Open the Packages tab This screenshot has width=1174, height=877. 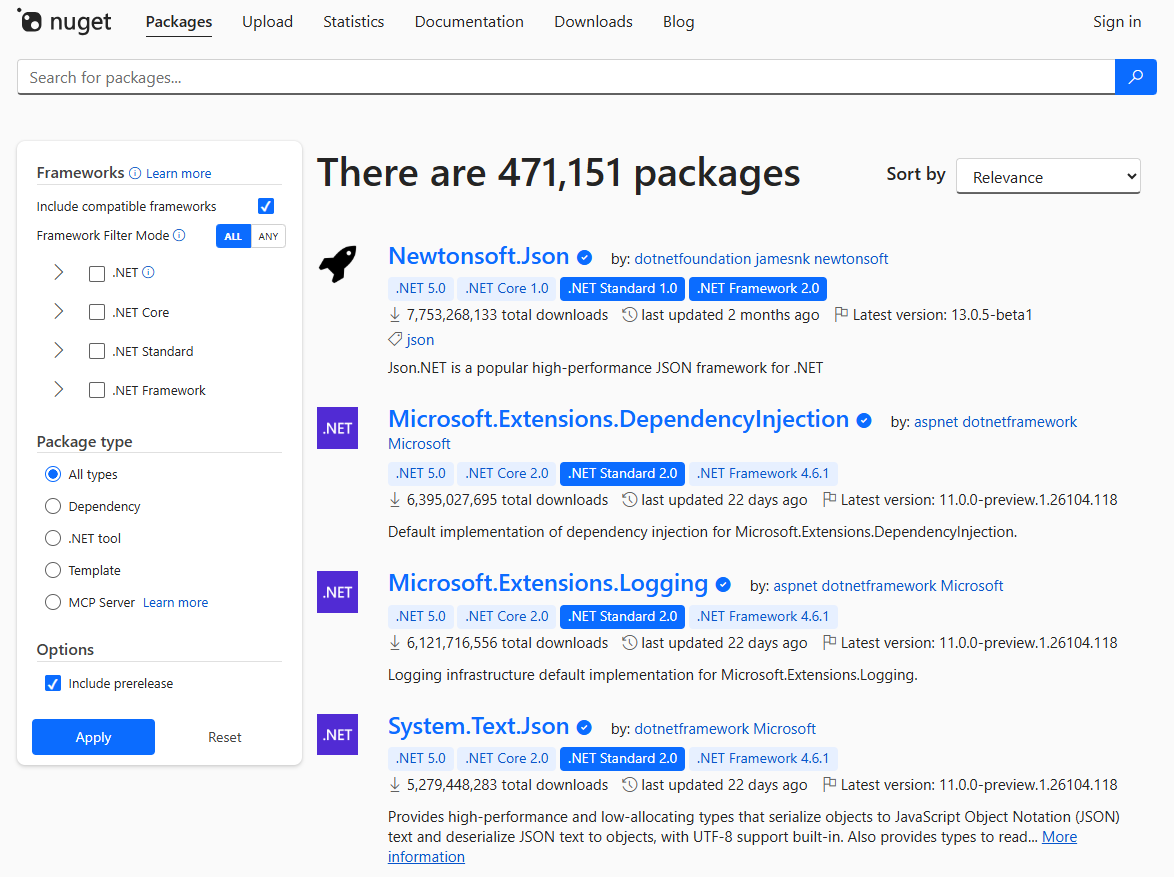[x=179, y=22]
